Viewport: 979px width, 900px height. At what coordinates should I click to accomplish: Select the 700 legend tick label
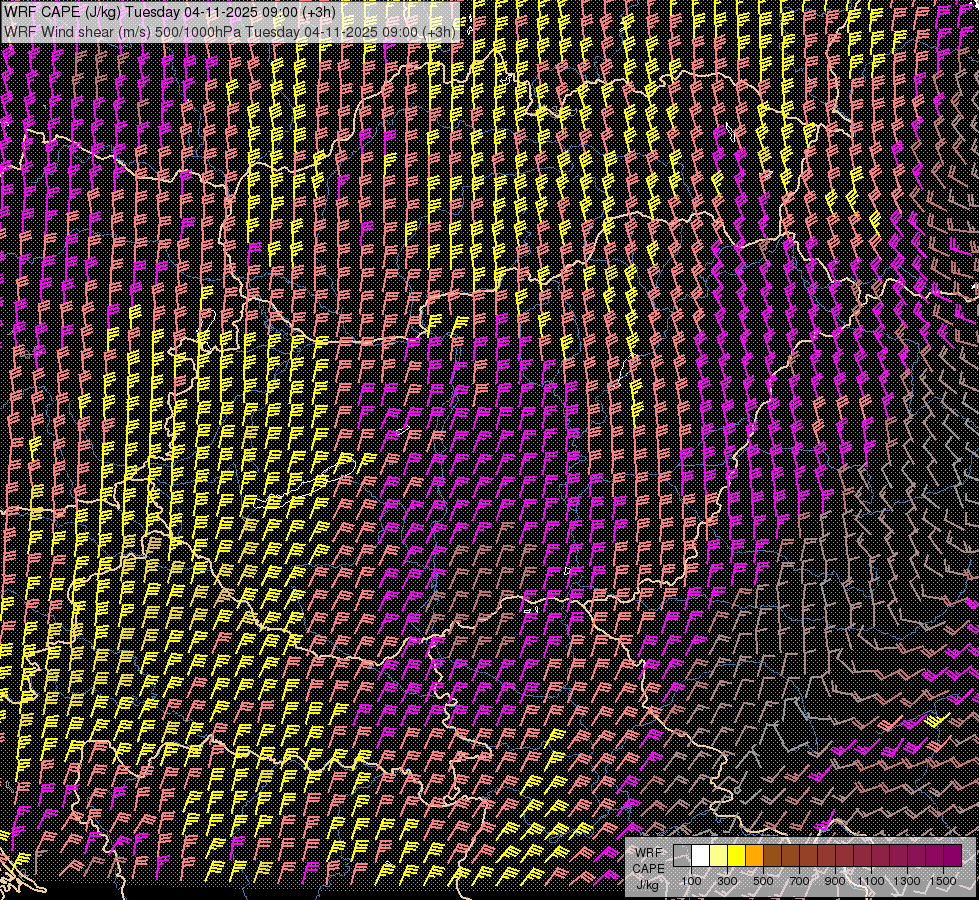pos(799,881)
